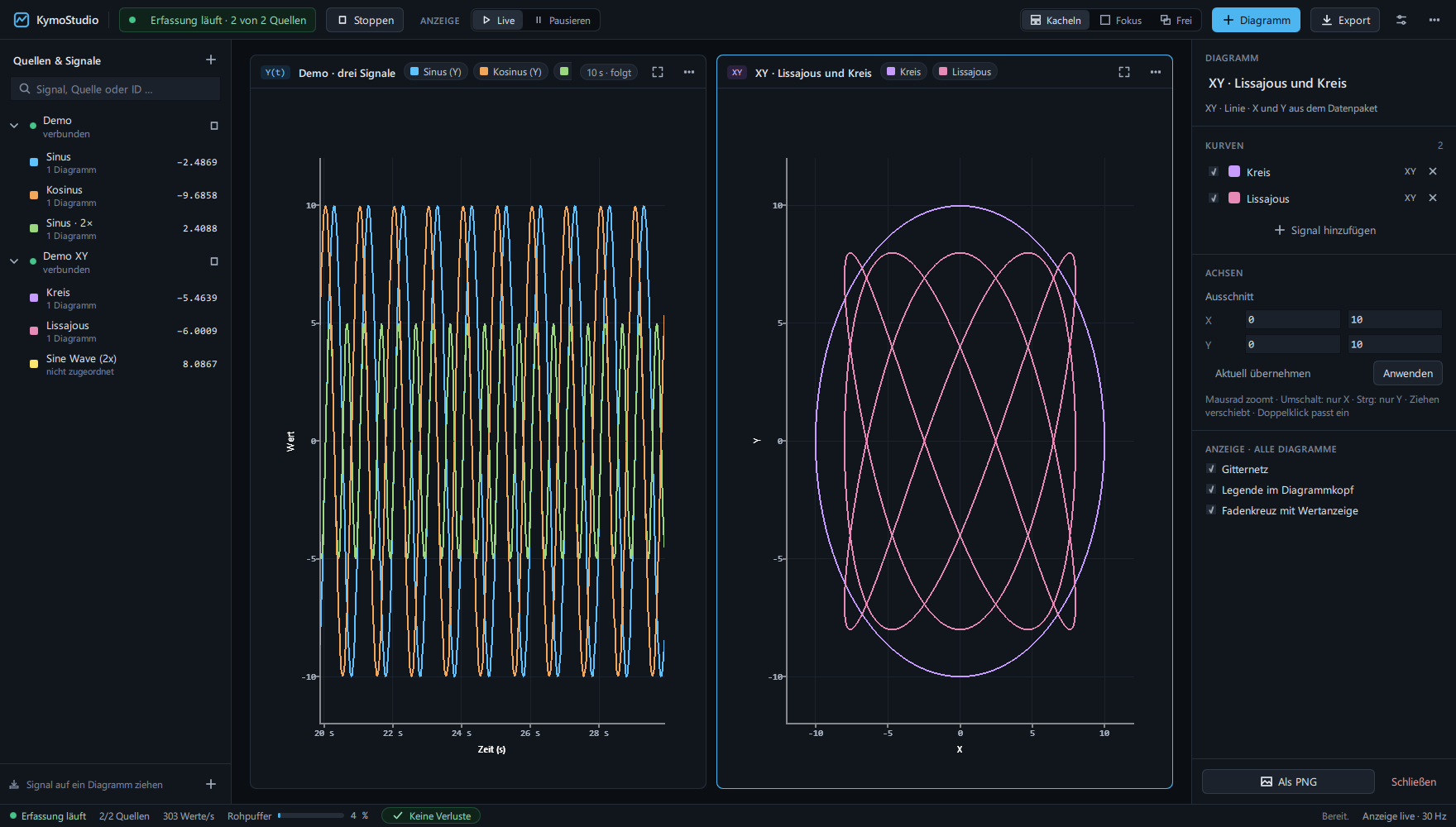Click the Rohpuffer progress bar
1456x827 pixels.
coord(311,815)
